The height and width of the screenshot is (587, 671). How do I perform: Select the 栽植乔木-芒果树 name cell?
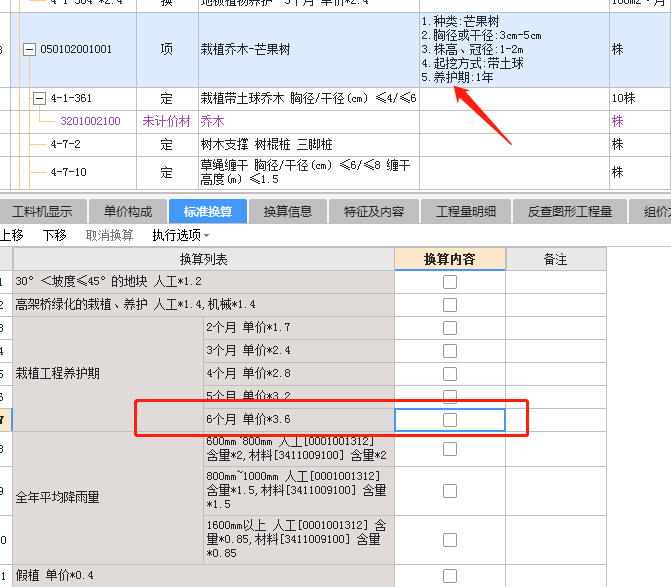tap(309, 50)
